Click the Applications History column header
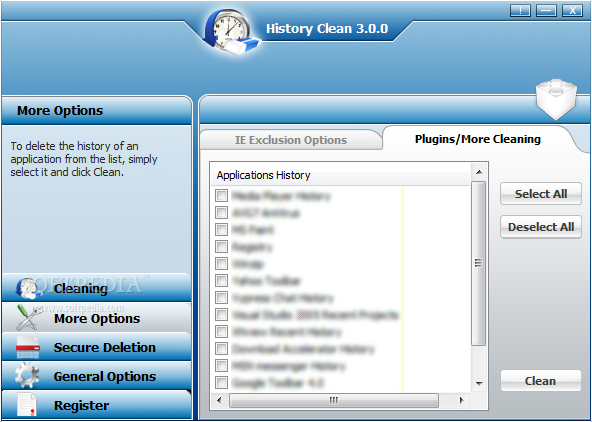The height and width of the screenshot is (422, 592). (341, 175)
